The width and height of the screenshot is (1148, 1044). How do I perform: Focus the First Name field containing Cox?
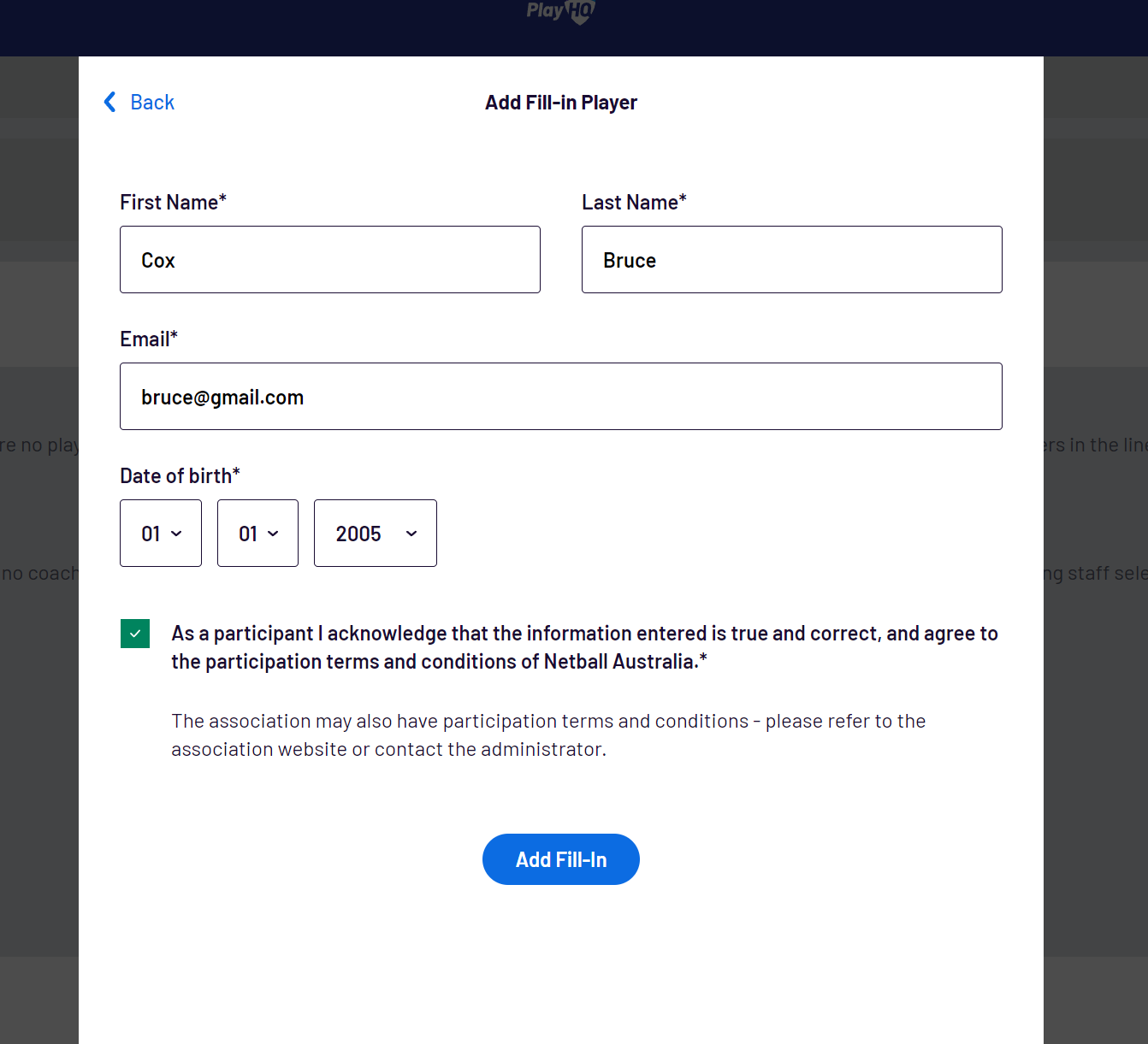pos(330,260)
